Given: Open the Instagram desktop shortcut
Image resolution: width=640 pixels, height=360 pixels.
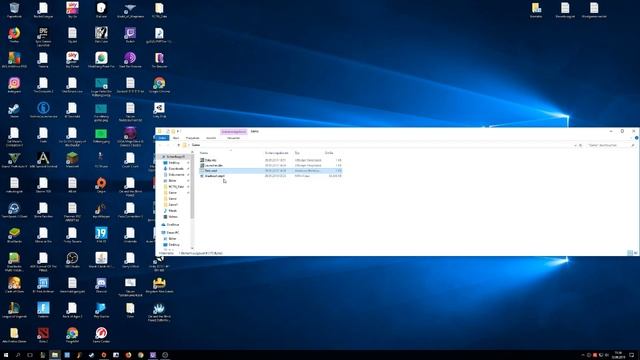Looking at the screenshot, I should [x=14, y=85].
